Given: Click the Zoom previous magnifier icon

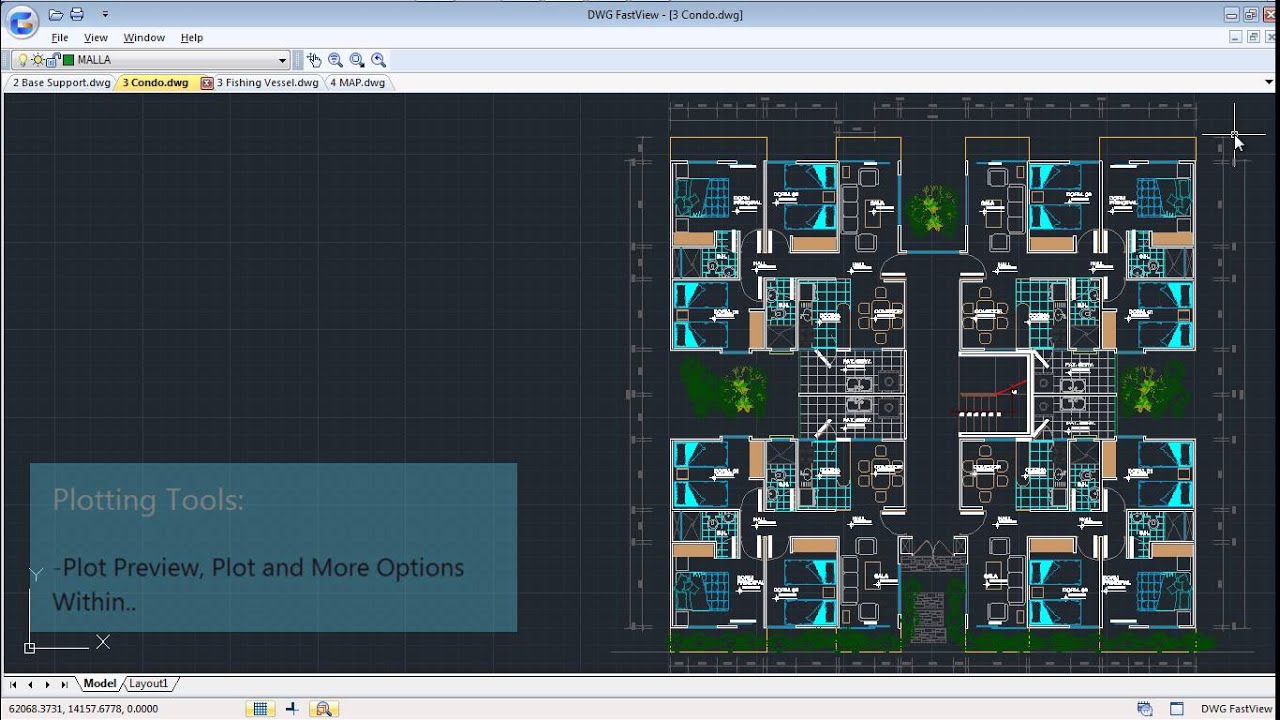Looking at the screenshot, I should tap(379, 60).
